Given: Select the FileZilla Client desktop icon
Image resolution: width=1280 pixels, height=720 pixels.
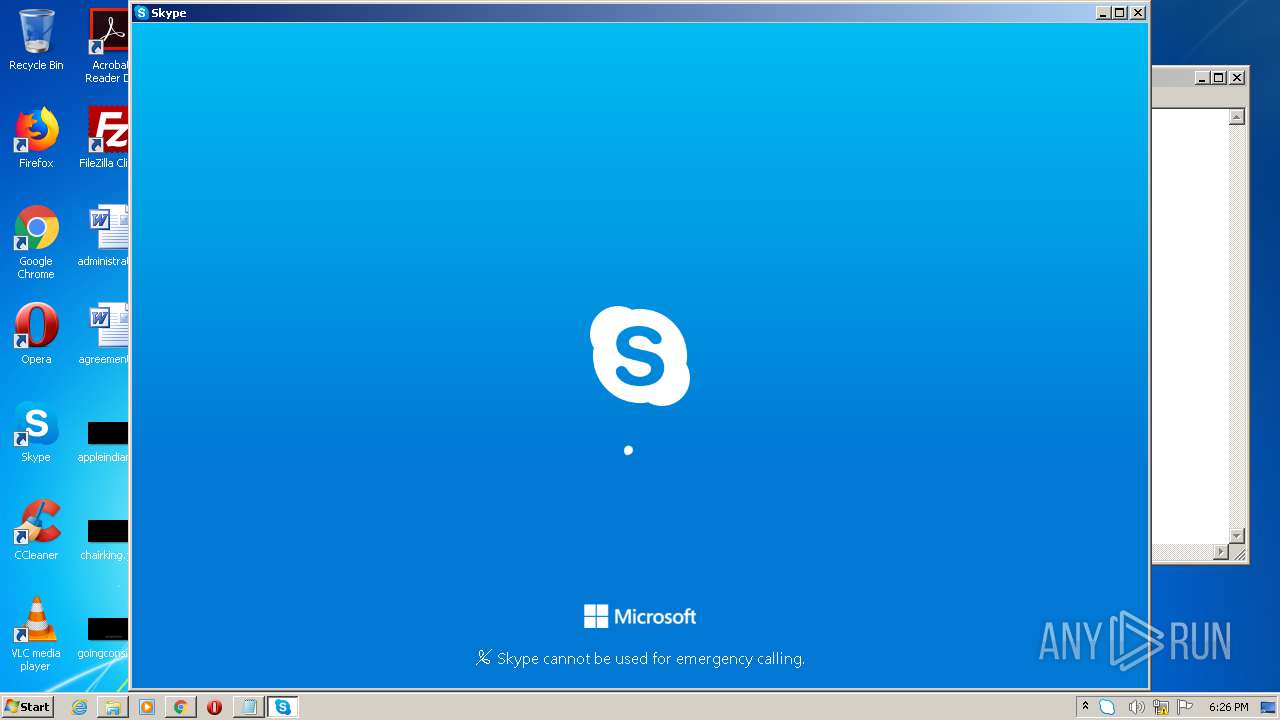Looking at the screenshot, I should [x=106, y=138].
